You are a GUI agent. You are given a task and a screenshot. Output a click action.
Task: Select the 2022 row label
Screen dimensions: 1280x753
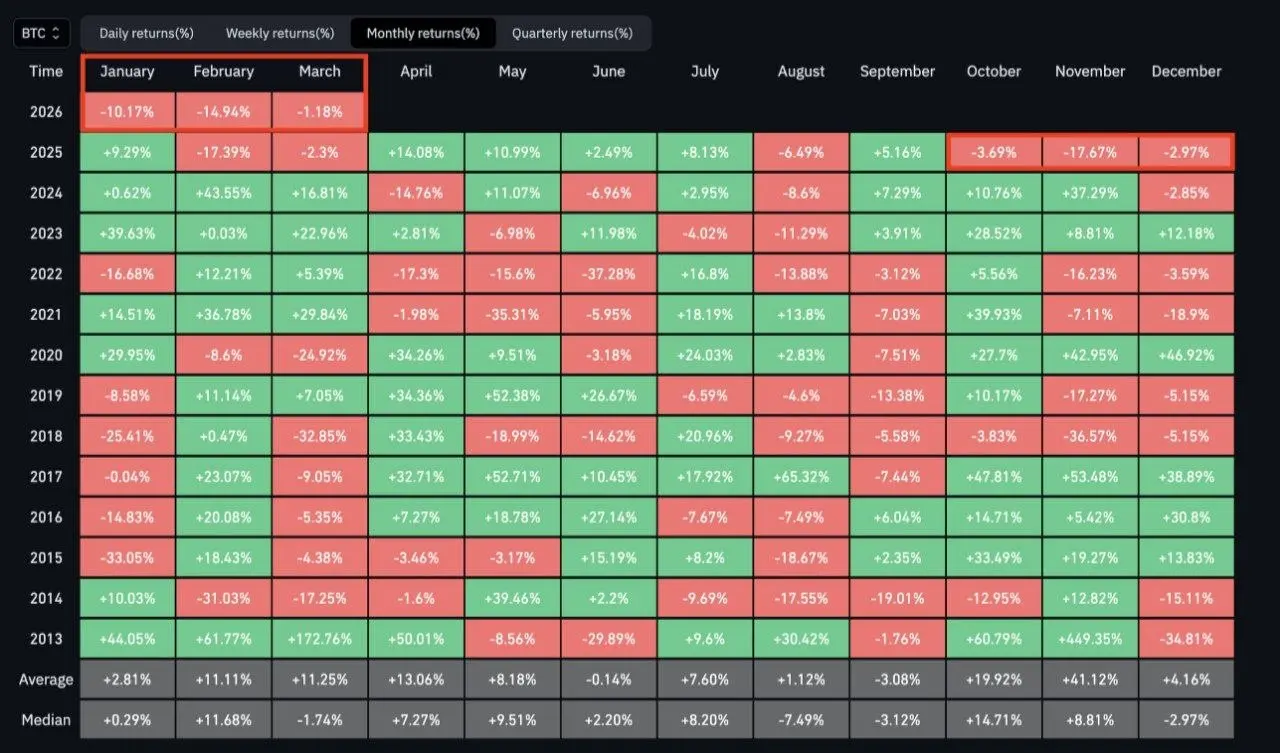46,274
